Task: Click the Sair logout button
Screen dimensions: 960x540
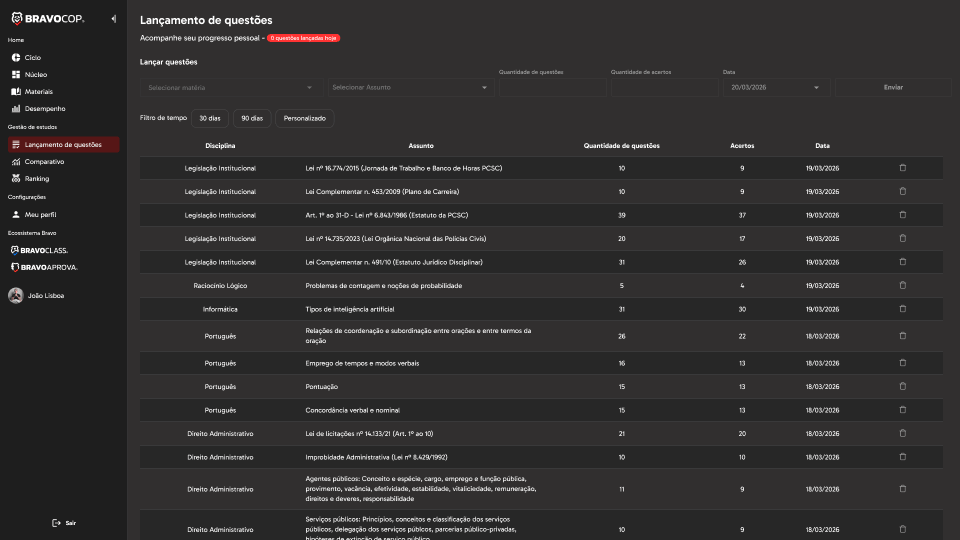Action: [x=64, y=523]
